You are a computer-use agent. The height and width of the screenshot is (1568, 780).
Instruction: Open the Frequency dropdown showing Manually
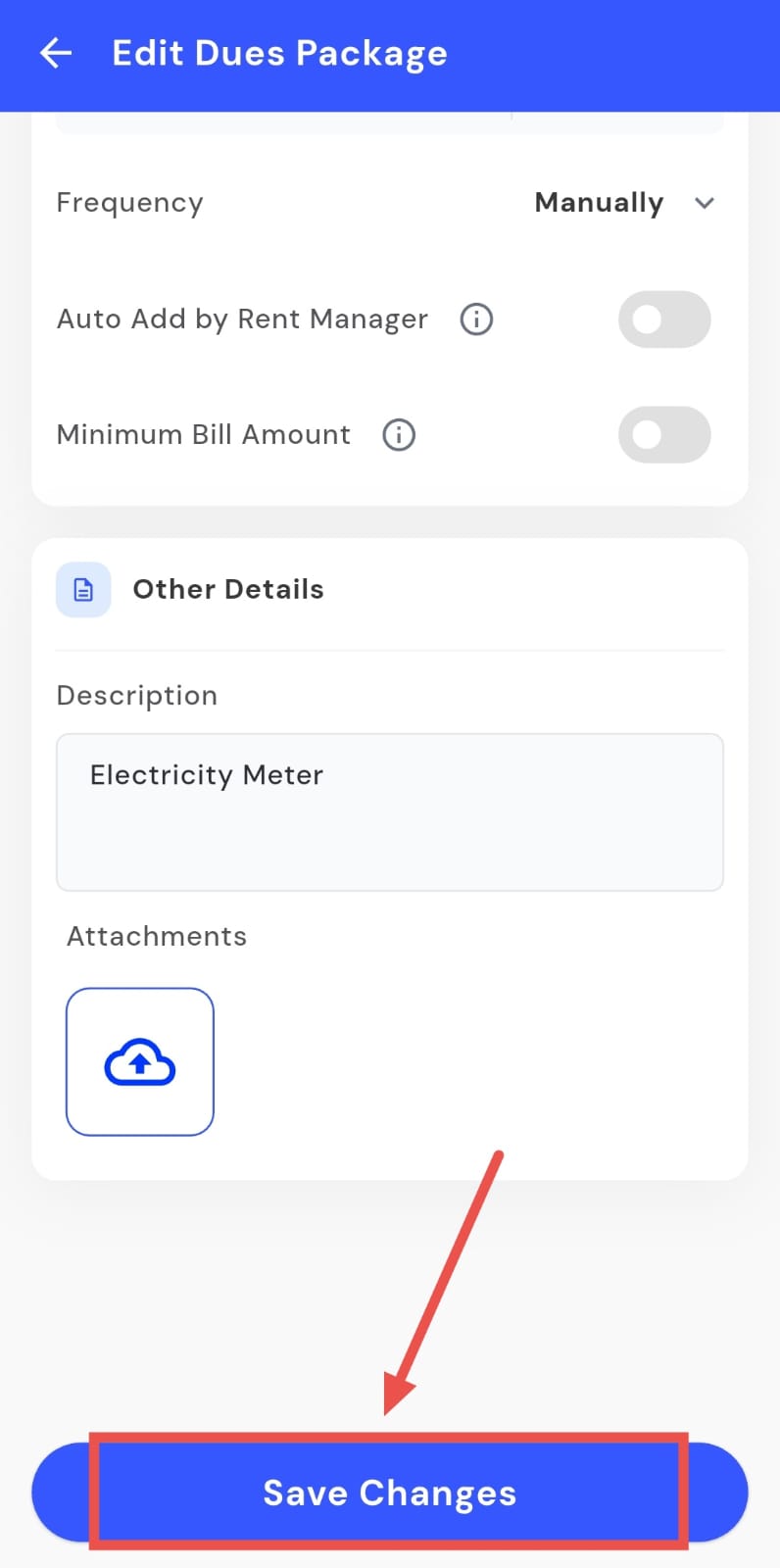click(x=600, y=203)
